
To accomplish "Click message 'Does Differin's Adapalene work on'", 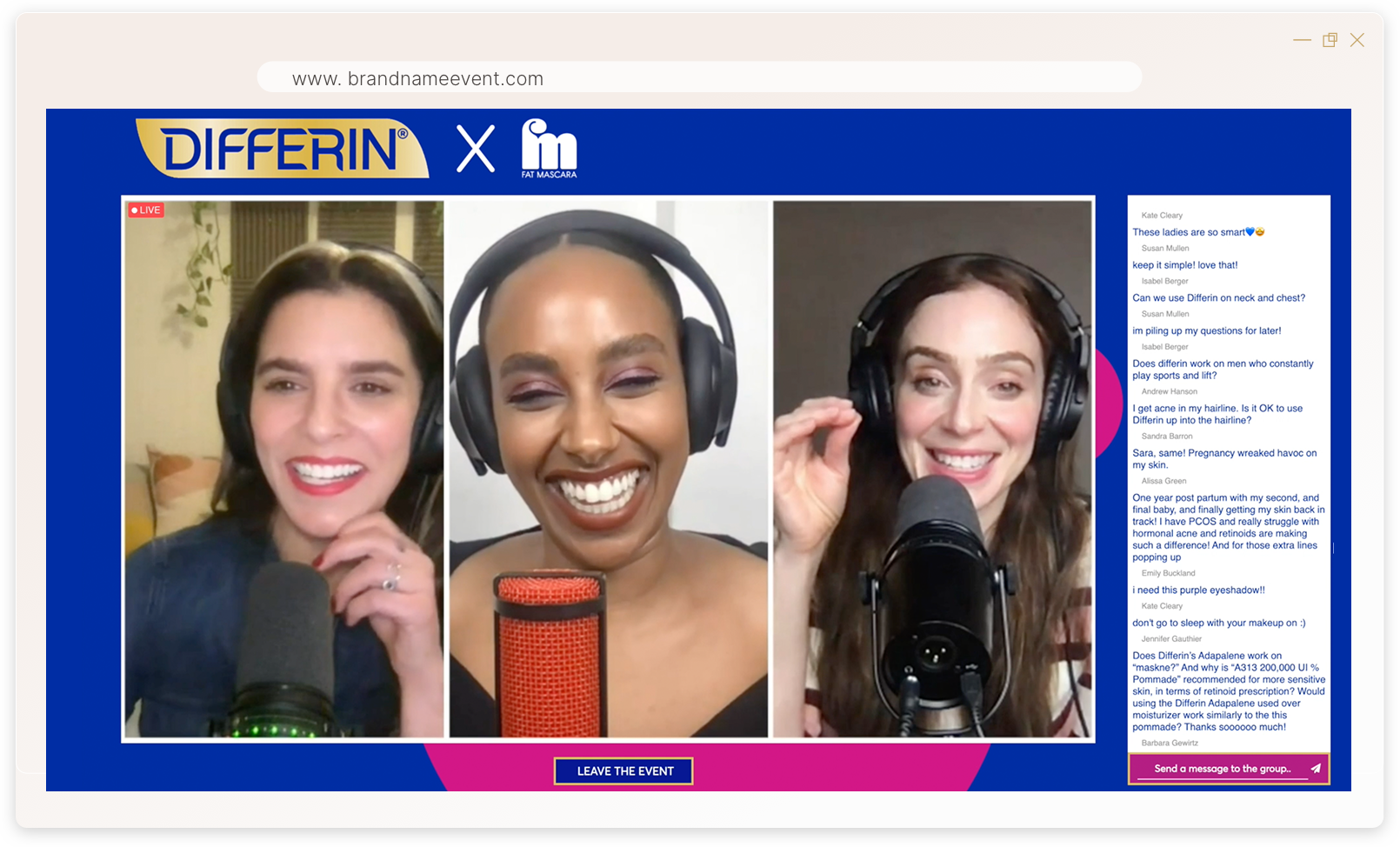I will click(x=1229, y=691).
